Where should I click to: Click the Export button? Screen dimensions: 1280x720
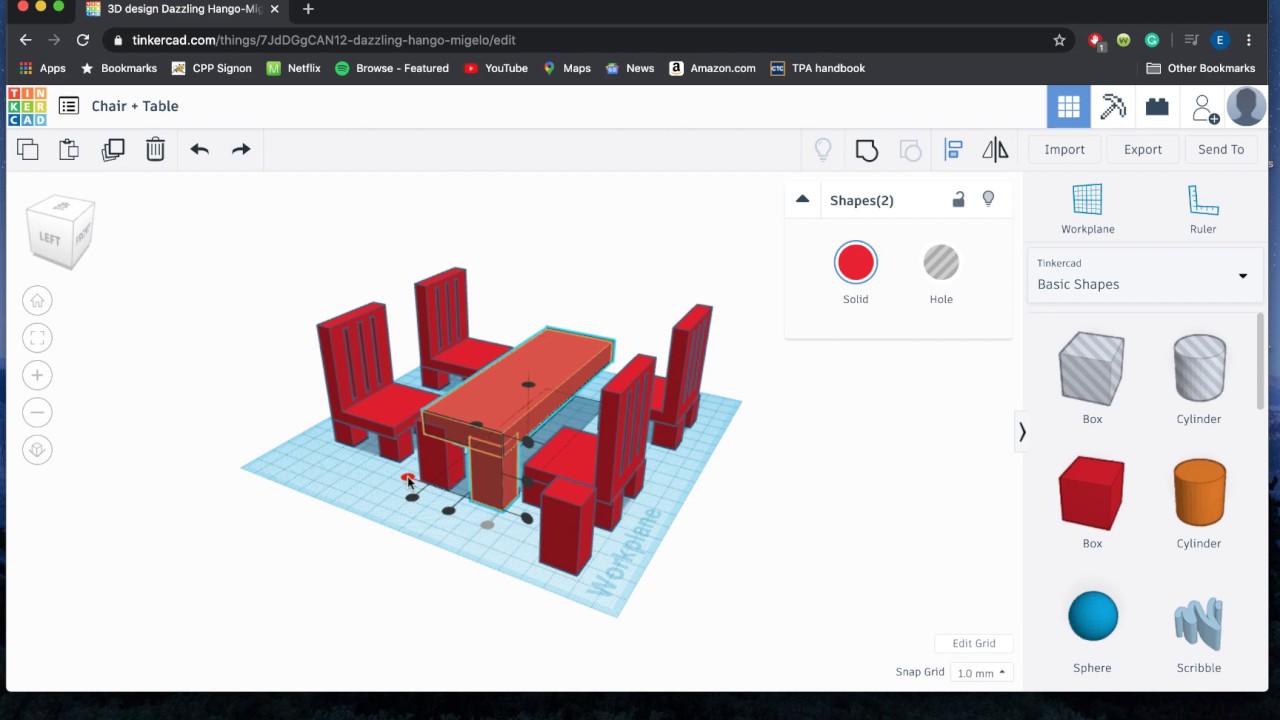pos(1142,150)
